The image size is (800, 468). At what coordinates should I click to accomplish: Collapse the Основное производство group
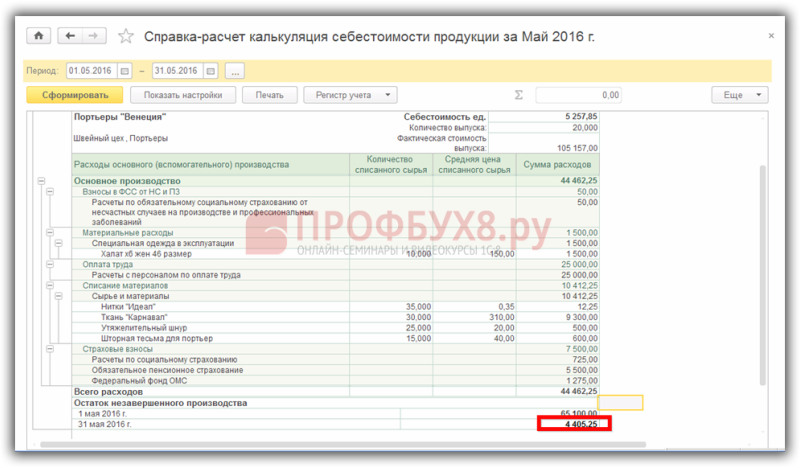41,181
